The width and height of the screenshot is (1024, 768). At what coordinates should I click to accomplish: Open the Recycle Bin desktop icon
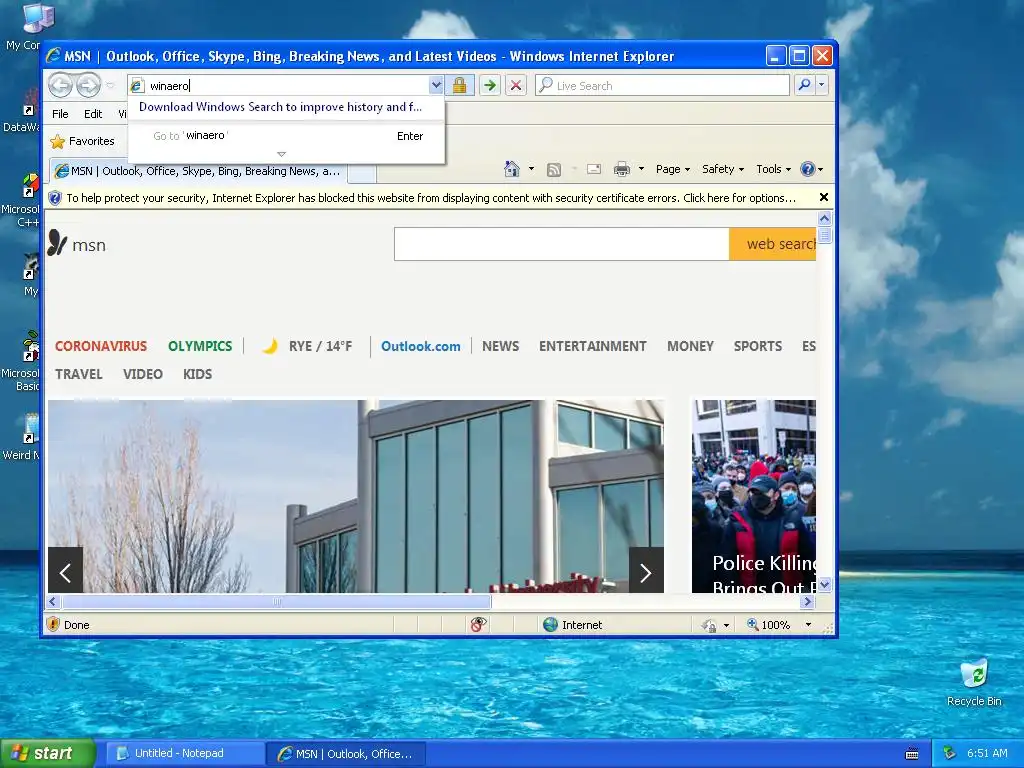[x=974, y=683]
